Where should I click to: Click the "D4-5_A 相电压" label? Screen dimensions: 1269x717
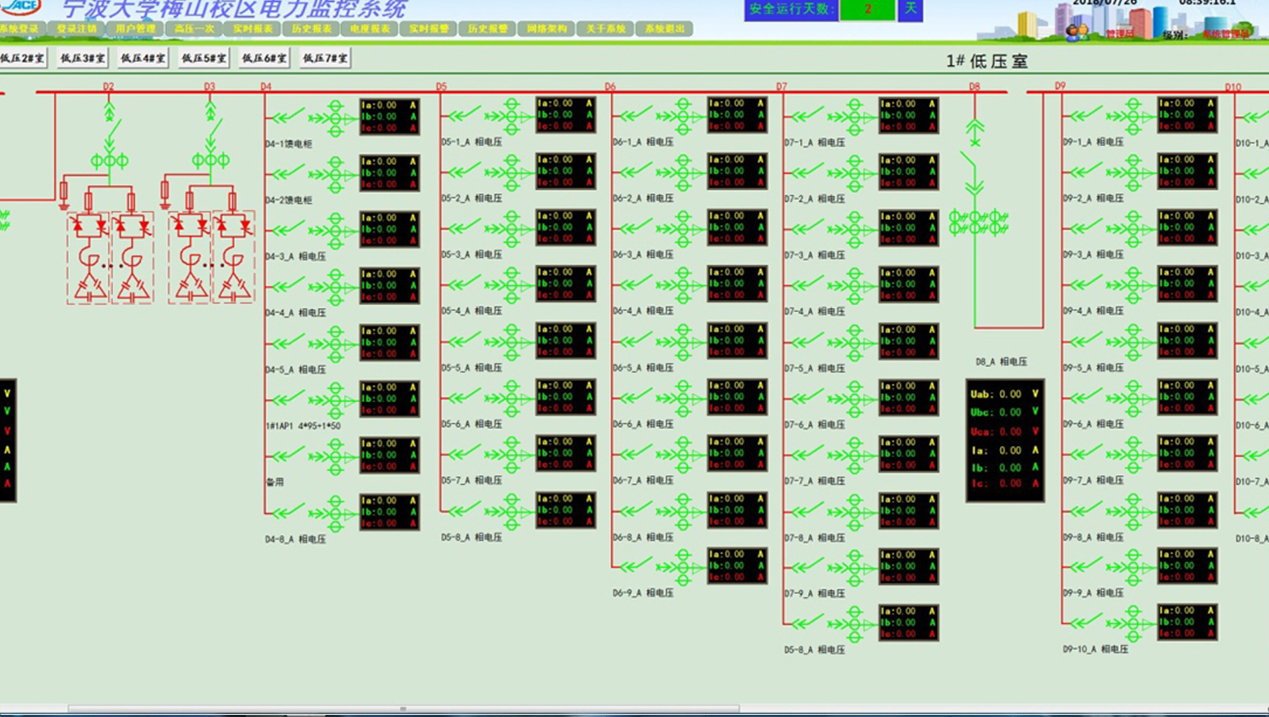296,370
